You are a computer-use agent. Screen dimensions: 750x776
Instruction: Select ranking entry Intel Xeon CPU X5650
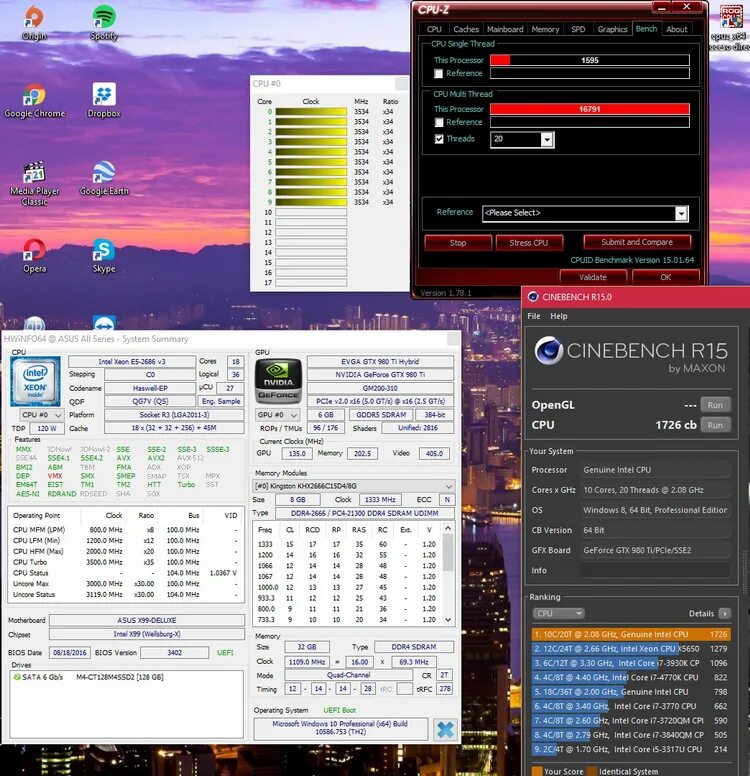631,649
